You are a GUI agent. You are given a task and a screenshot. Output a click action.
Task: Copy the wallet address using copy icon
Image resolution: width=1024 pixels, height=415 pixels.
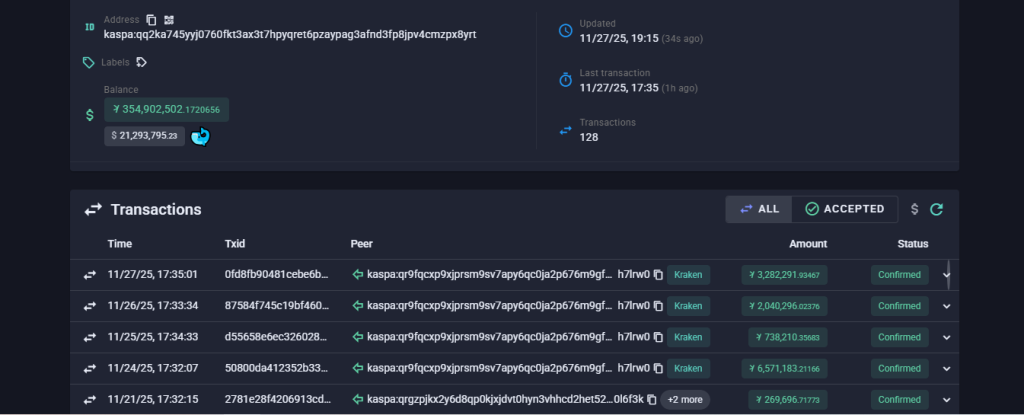point(151,19)
